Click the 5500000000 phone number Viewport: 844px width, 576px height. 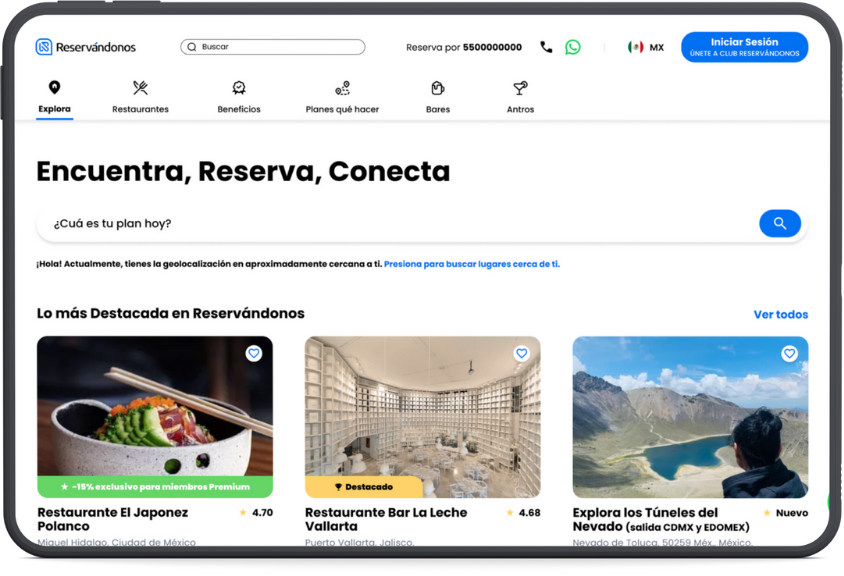pyautogui.click(x=493, y=47)
